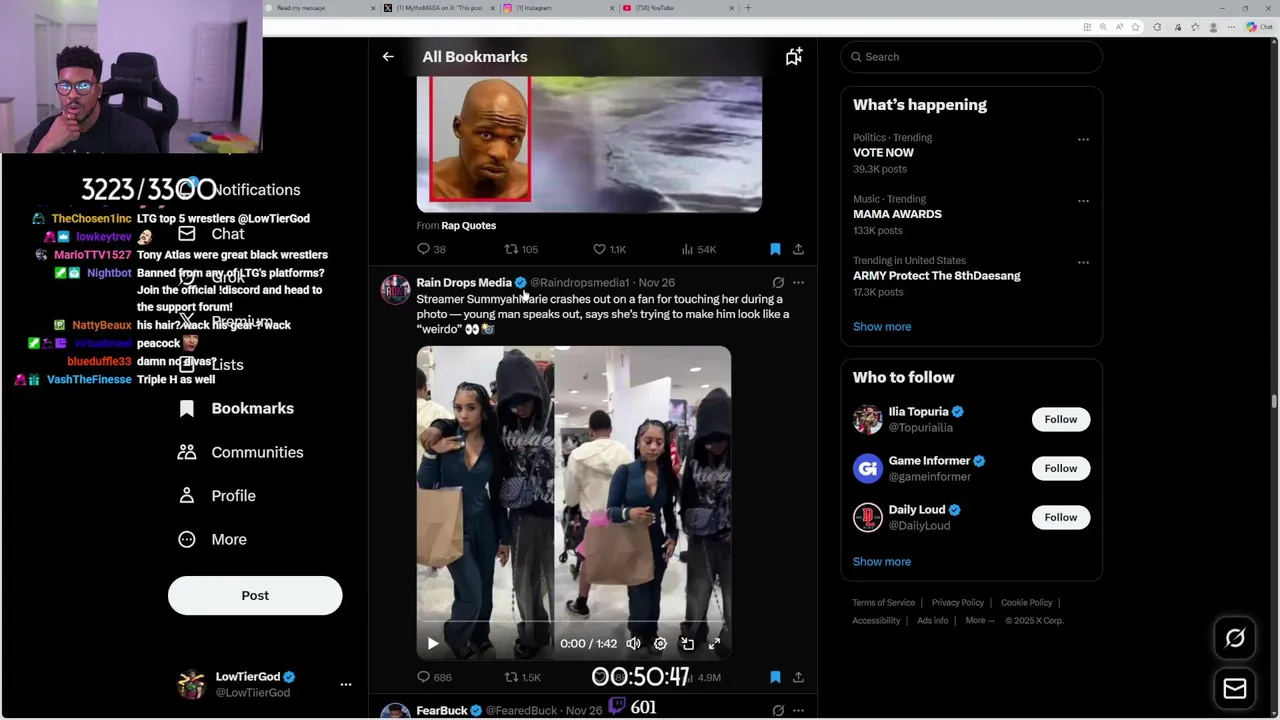Open the floating Grok button
Image resolution: width=1280 pixels, height=720 pixels.
click(1235, 638)
